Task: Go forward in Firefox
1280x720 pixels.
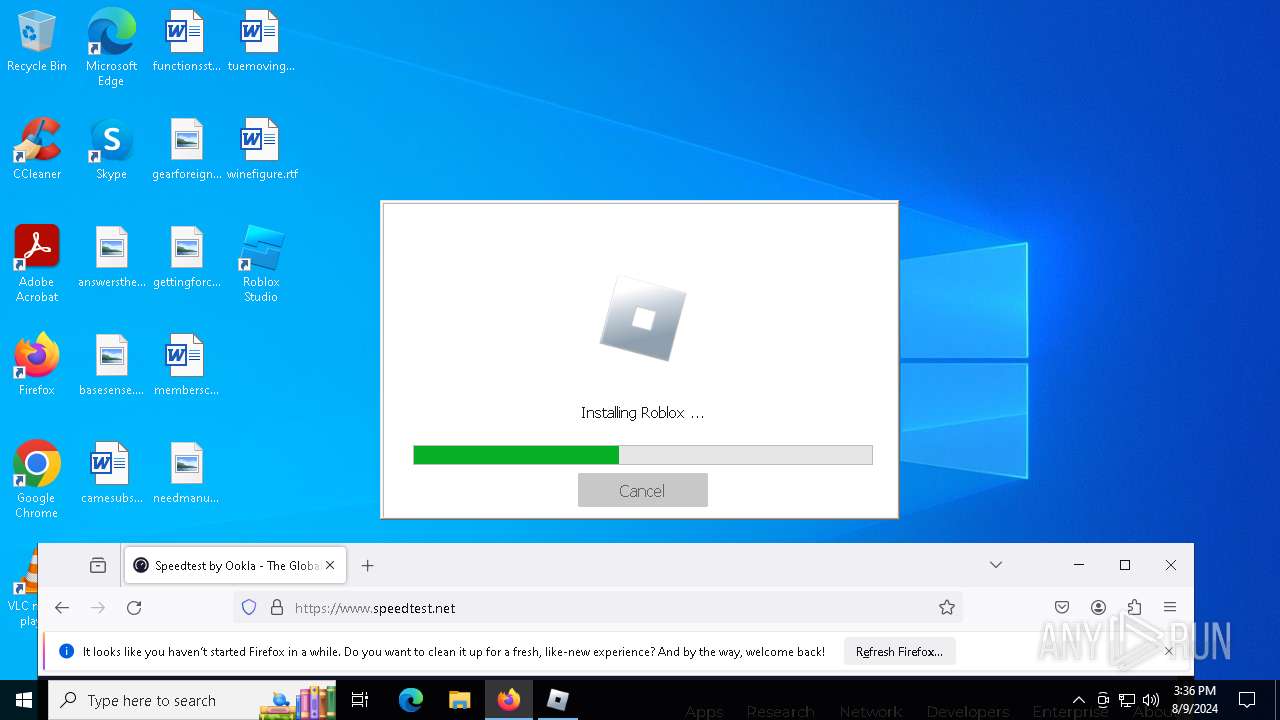Action: tap(98, 607)
